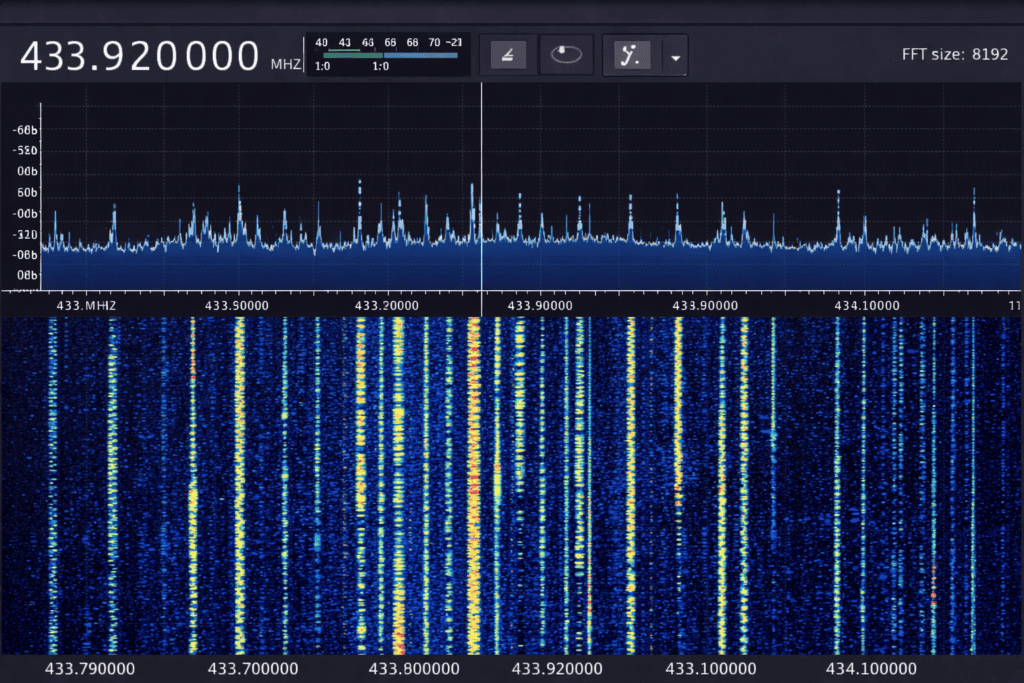Click the 434.10000 spectrum axis label
1024x683 pixels.
(x=867, y=306)
